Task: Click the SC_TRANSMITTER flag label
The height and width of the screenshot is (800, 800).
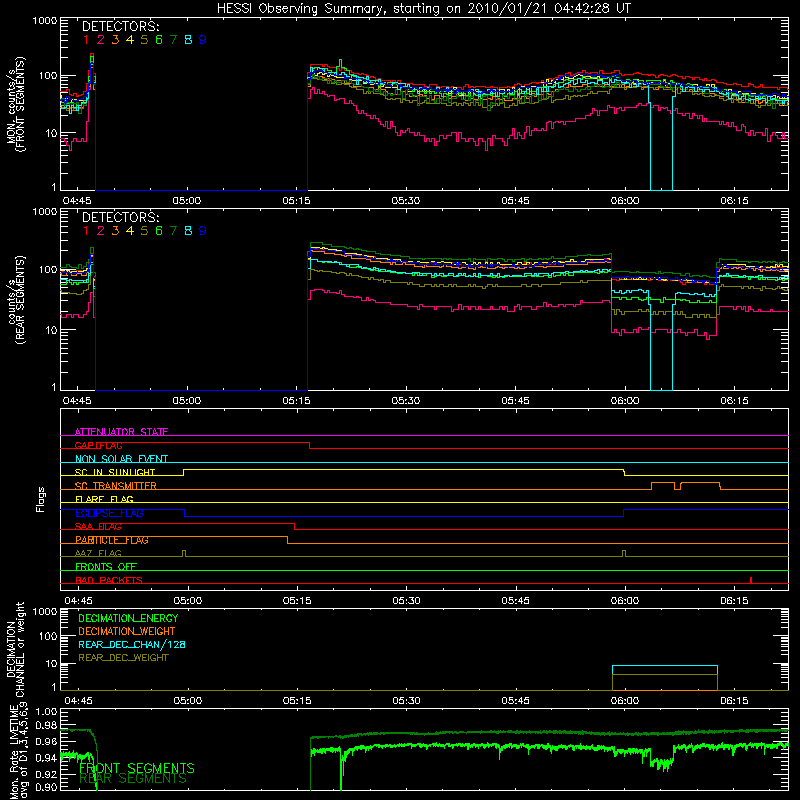Action: point(115,486)
